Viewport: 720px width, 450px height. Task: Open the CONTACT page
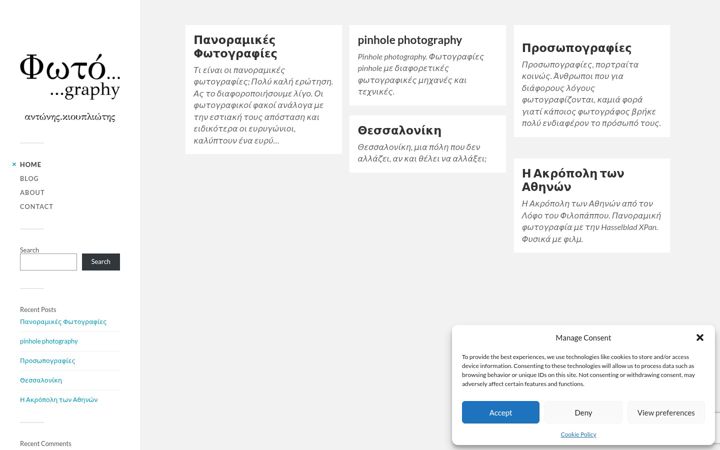coord(36,206)
